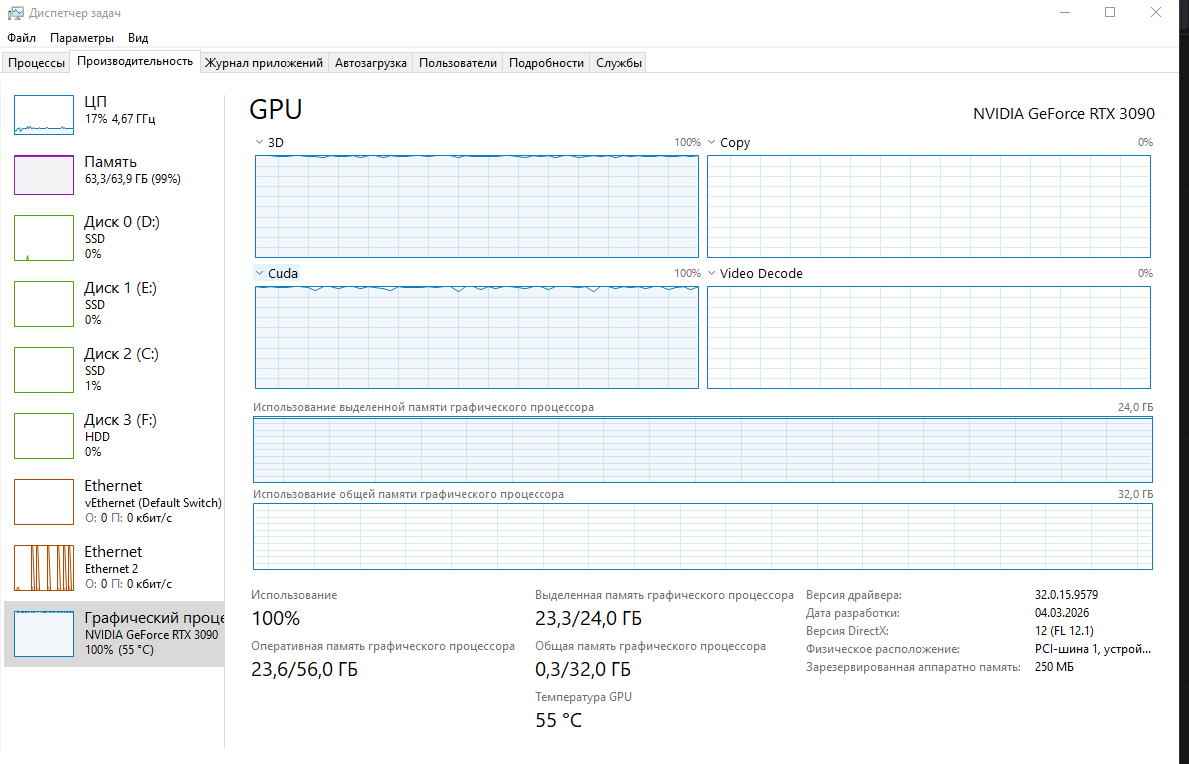Open the Подробности tab
This screenshot has width=1189, height=764.
point(546,63)
